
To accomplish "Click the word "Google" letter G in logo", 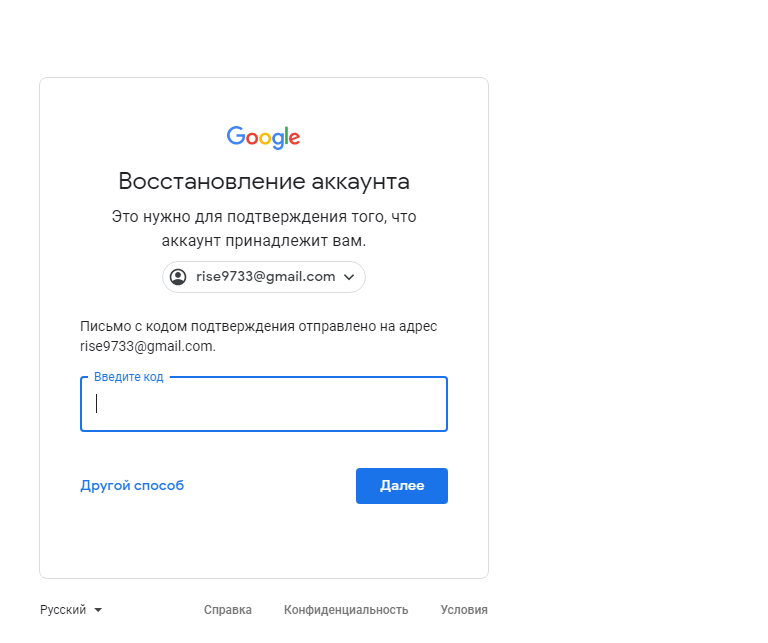I will click(236, 136).
